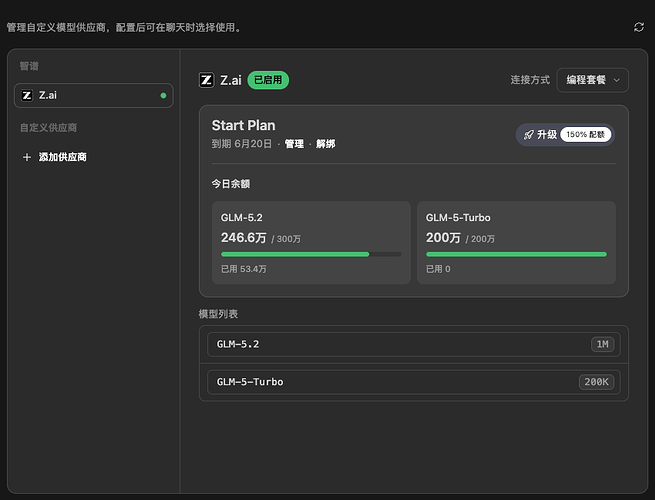Click the 升级 upgrade button
This screenshot has height=500, width=655.
[x=565, y=135]
